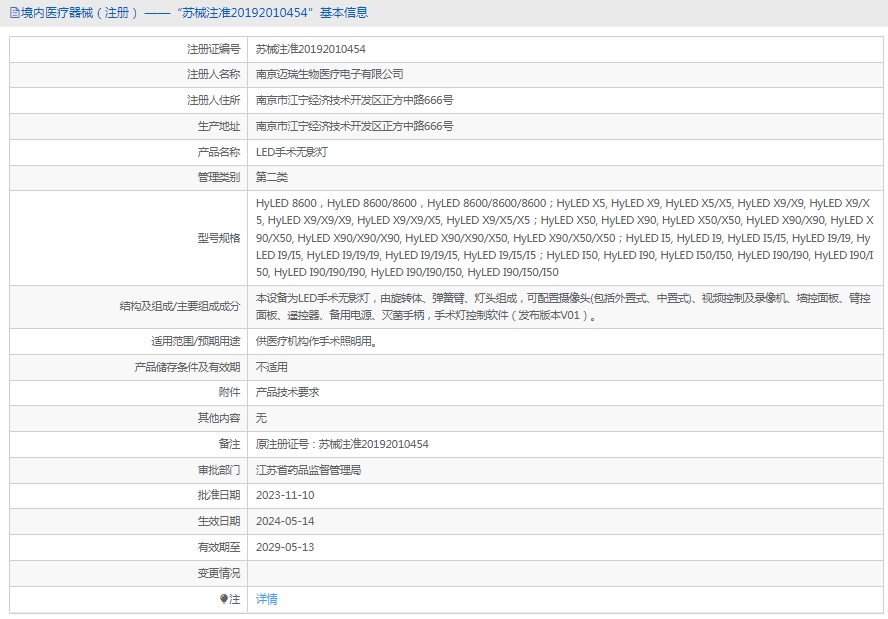Click the 注册证编号 label cell
The image size is (888, 619).
pos(214,49)
